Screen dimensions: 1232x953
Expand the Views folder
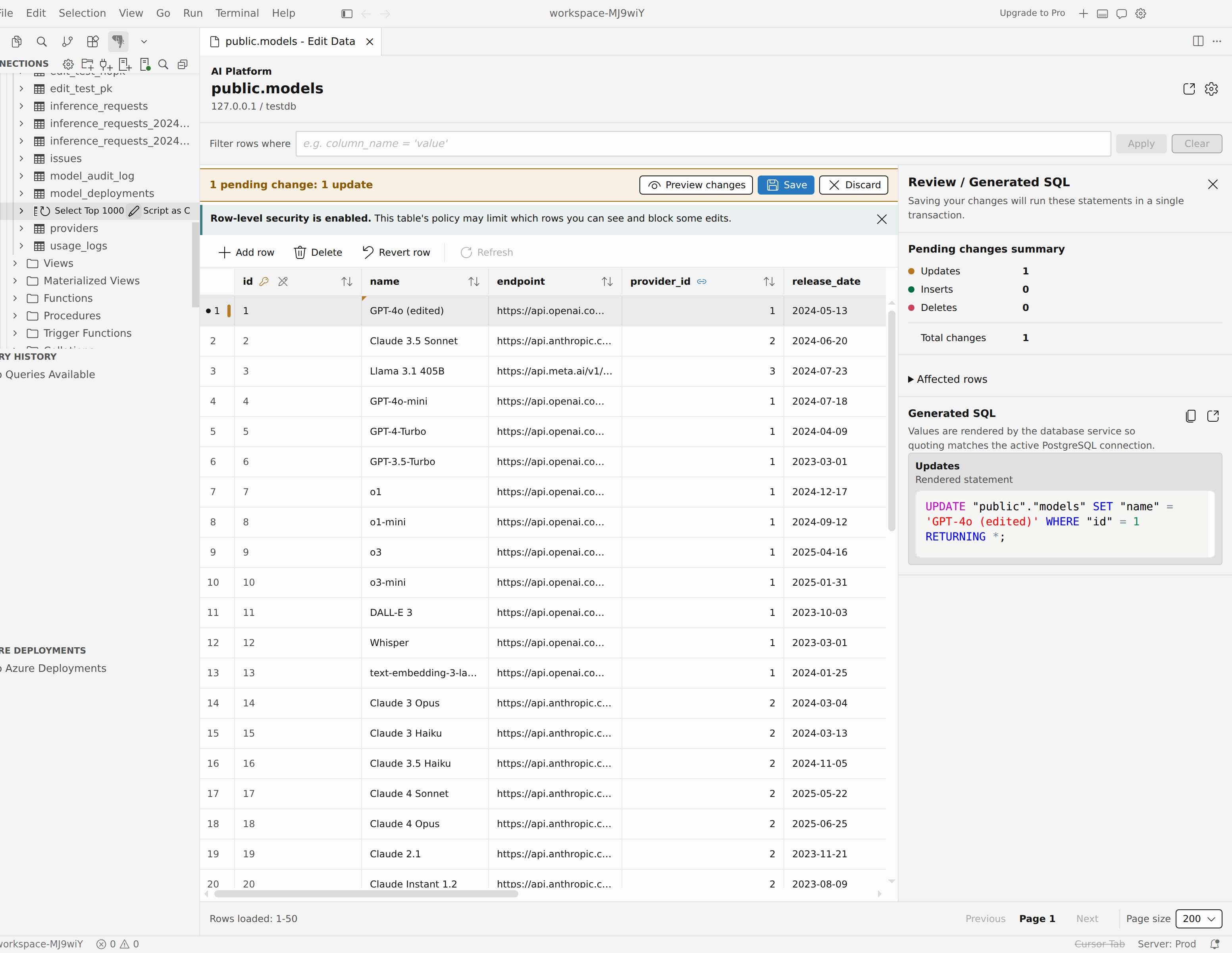[15, 264]
